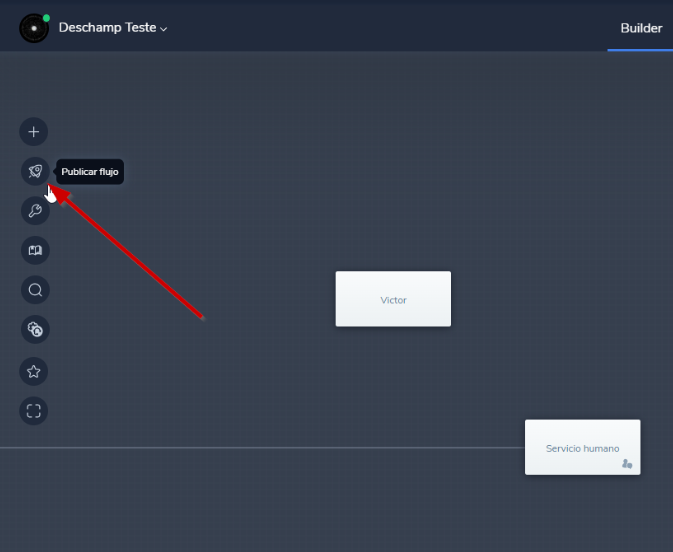Click empty canvas area below the Victor block
The height and width of the screenshot is (552, 673).
coord(393,390)
